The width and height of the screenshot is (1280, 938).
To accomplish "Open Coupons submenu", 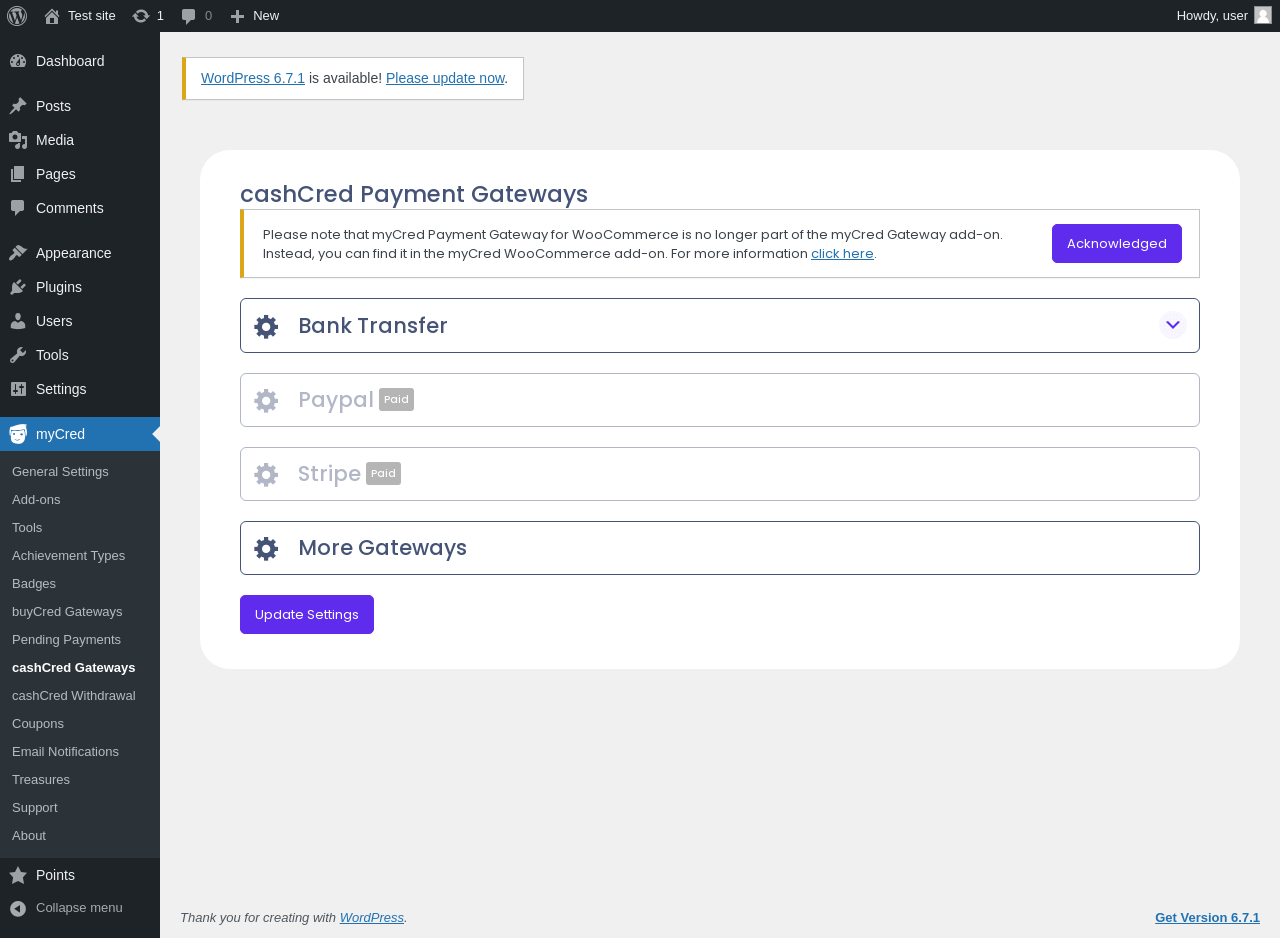I will point(80,723).
